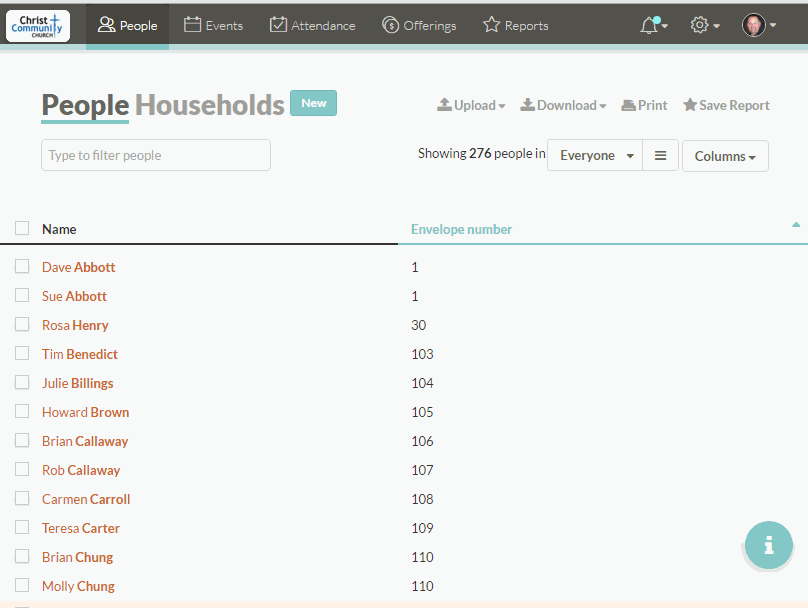
Task: Click the round info help button
Action: 768,545
